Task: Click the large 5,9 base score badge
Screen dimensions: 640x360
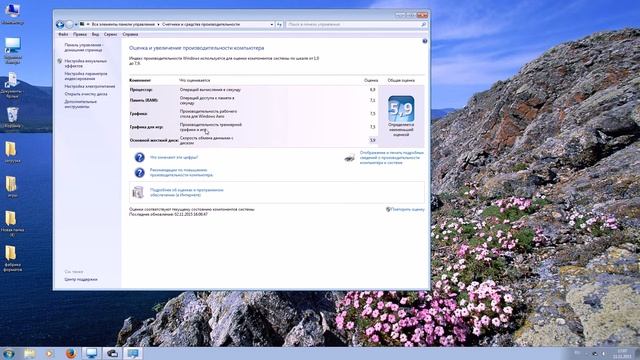Action: (401, 109)
